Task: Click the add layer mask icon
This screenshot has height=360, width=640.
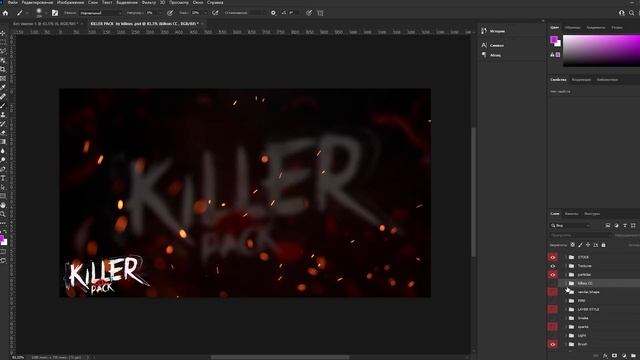Action: [614, 356]
